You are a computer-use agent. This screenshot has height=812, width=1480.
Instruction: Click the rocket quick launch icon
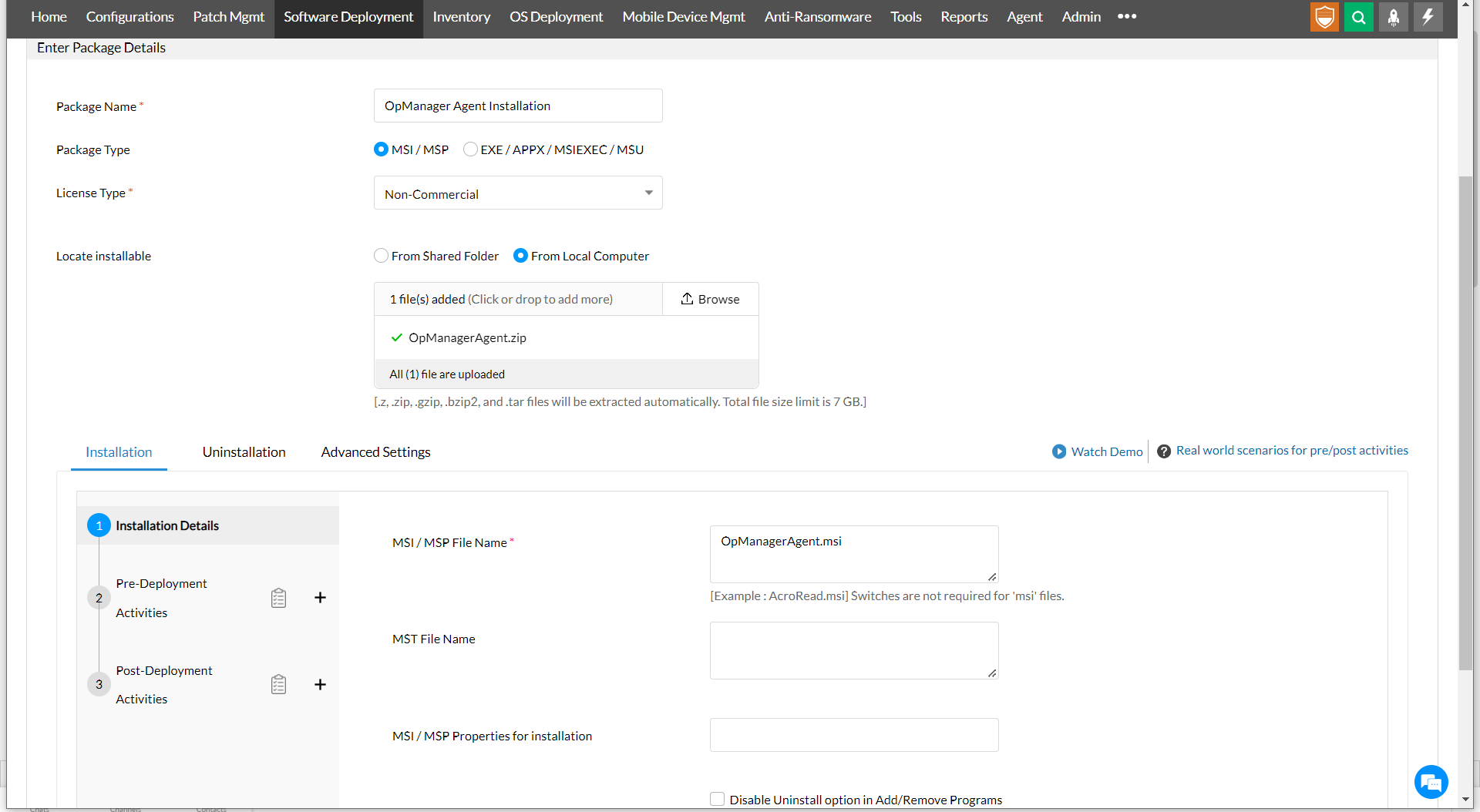pos(1394,17)
